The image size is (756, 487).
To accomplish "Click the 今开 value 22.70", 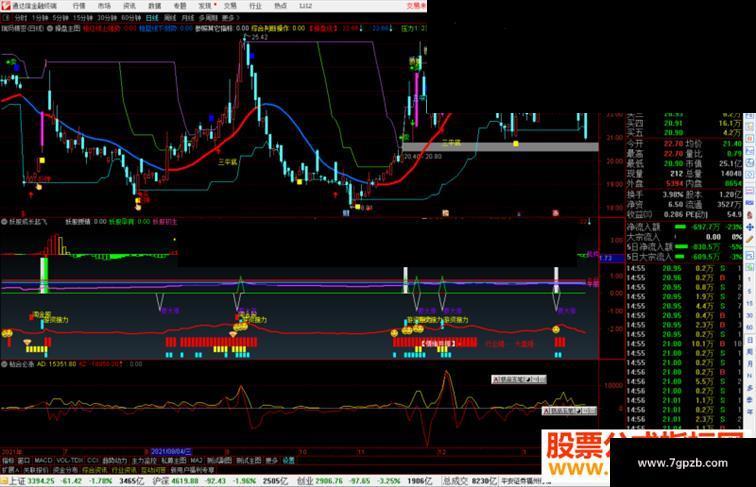I will [x=673, y=144].
